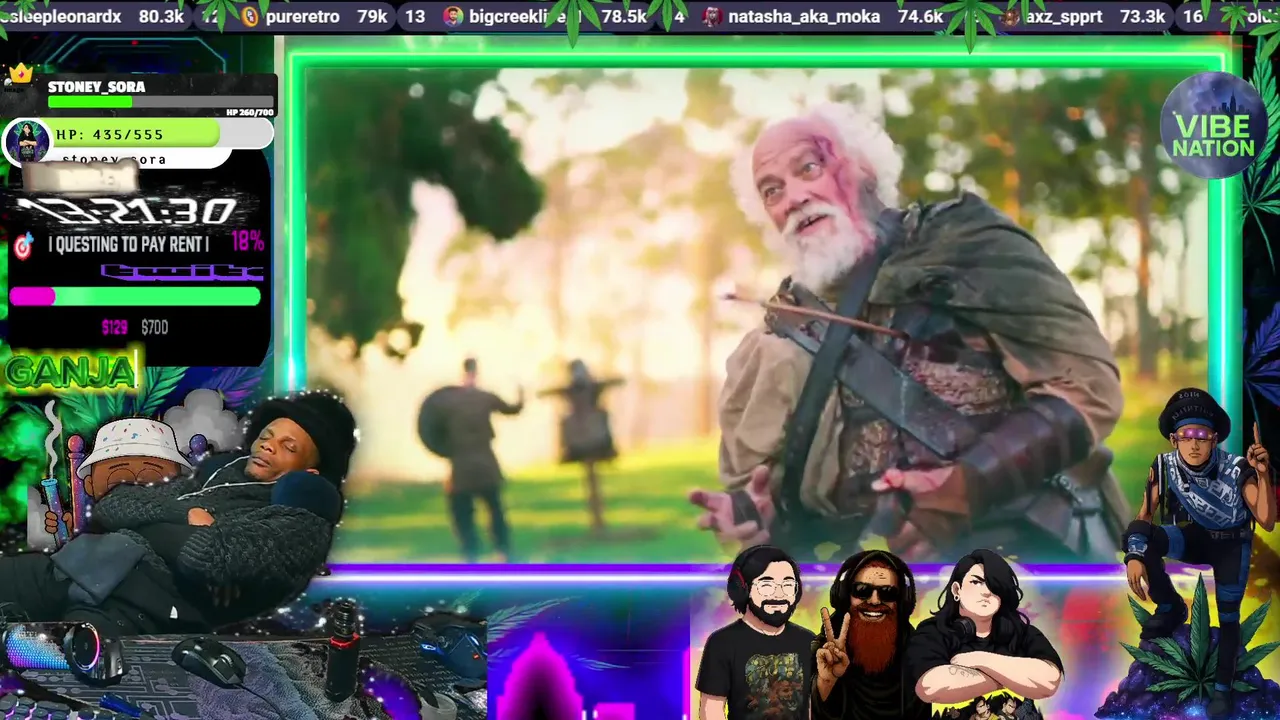Viewport: 1280px width, 720px height.
Task: Click the HP: 435/555 health bar
Action: click(x=137, y=134)
